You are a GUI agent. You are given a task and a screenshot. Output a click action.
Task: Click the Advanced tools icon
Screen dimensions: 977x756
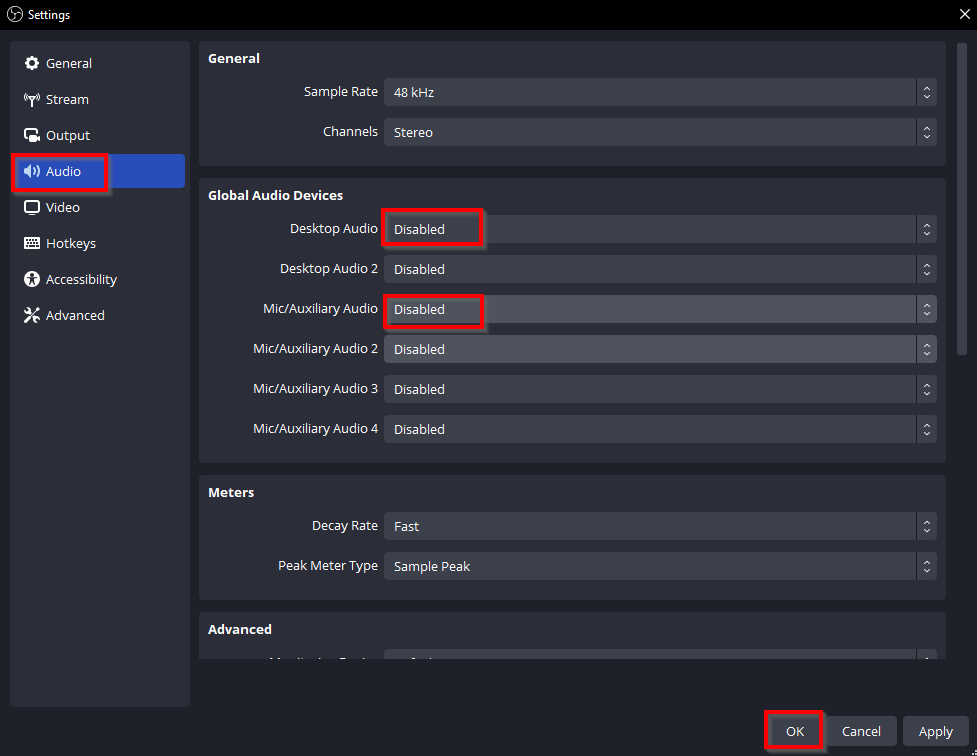pyautogui.click(x=32, y=316)
